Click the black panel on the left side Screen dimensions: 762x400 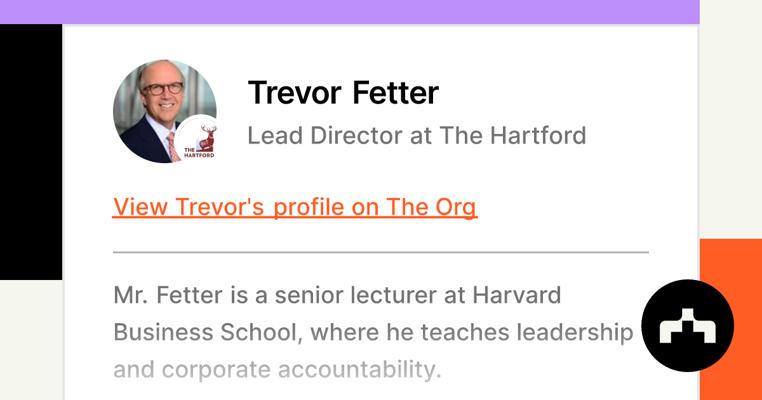coord(30,150)
